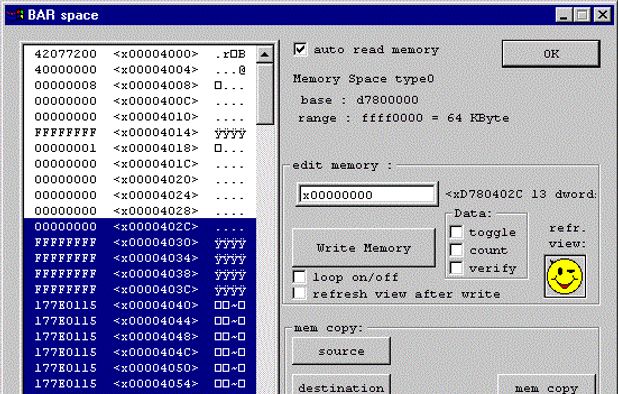Click the Write Memory button
618x394 pixels.
pyautogui.click(x=364, y=248)
